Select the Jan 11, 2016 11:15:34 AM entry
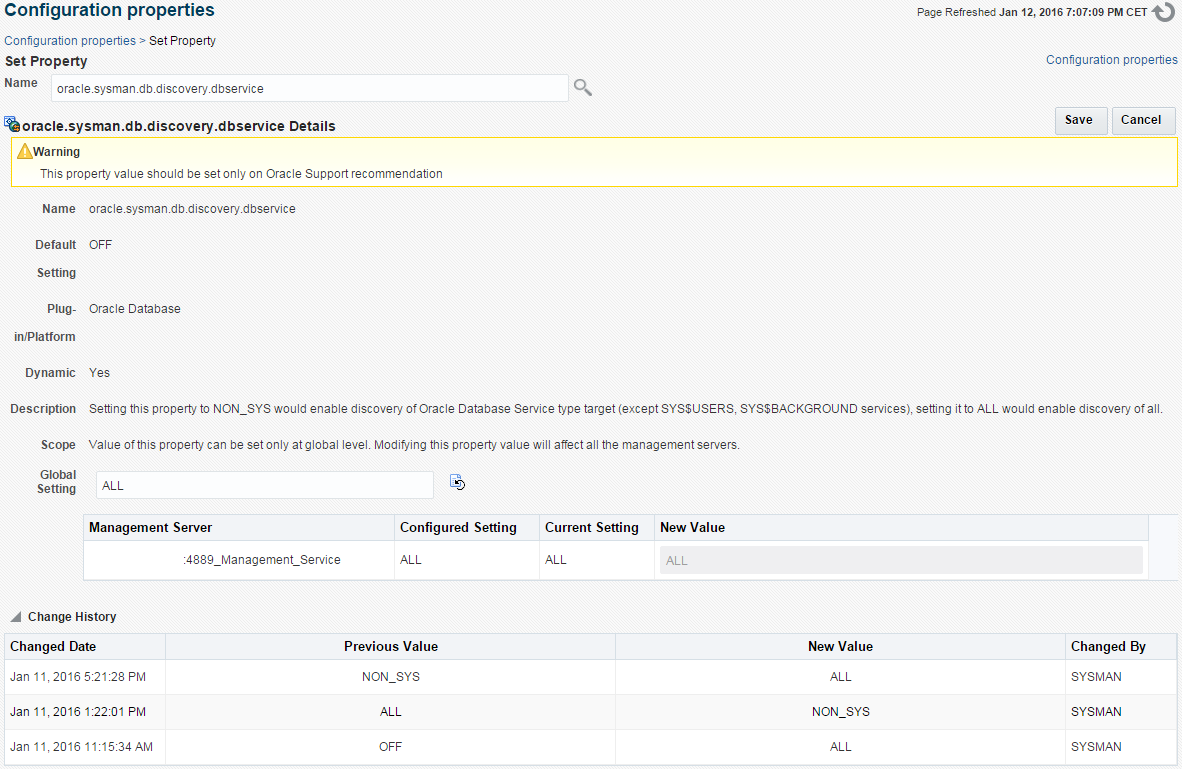 (x=591, y=747)
